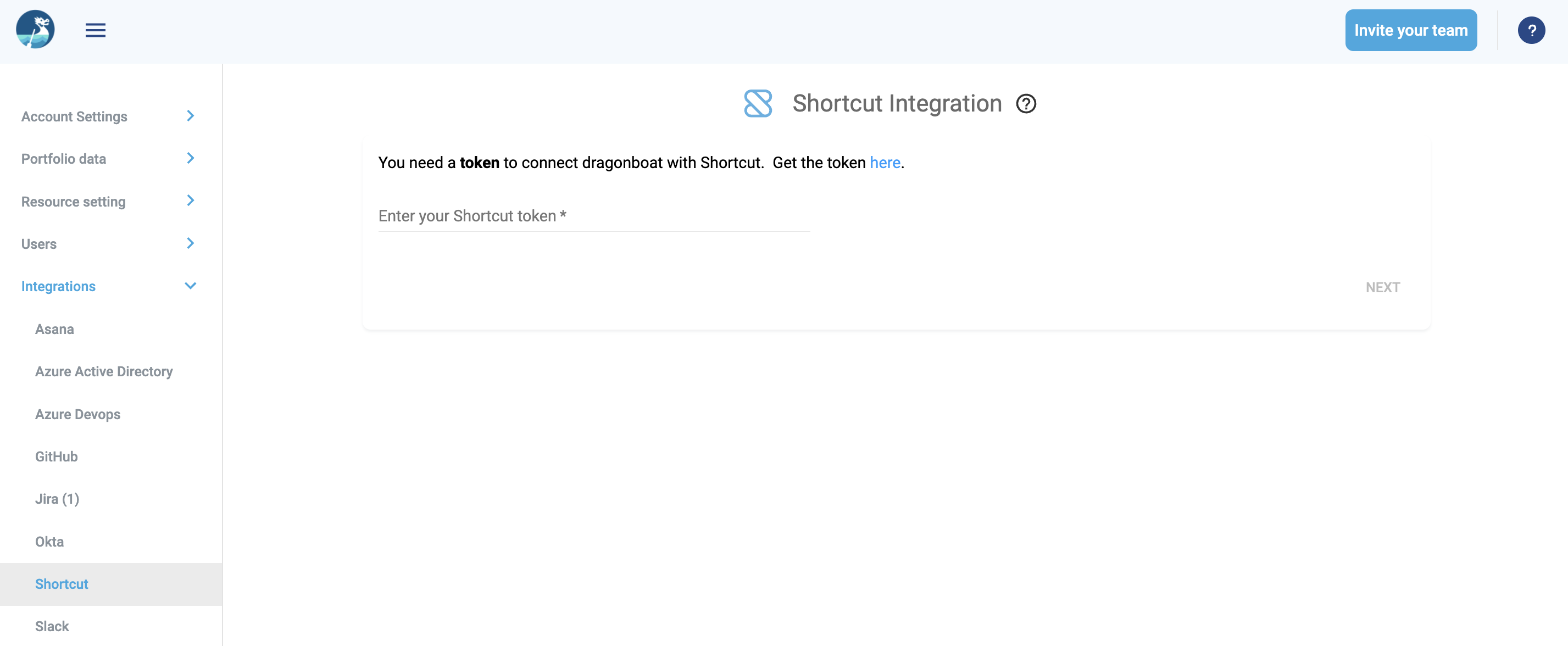This screenshot has width=1568, height=646.
Task: Click the Dragonboat logo icon top left
Action: (36, 29)
